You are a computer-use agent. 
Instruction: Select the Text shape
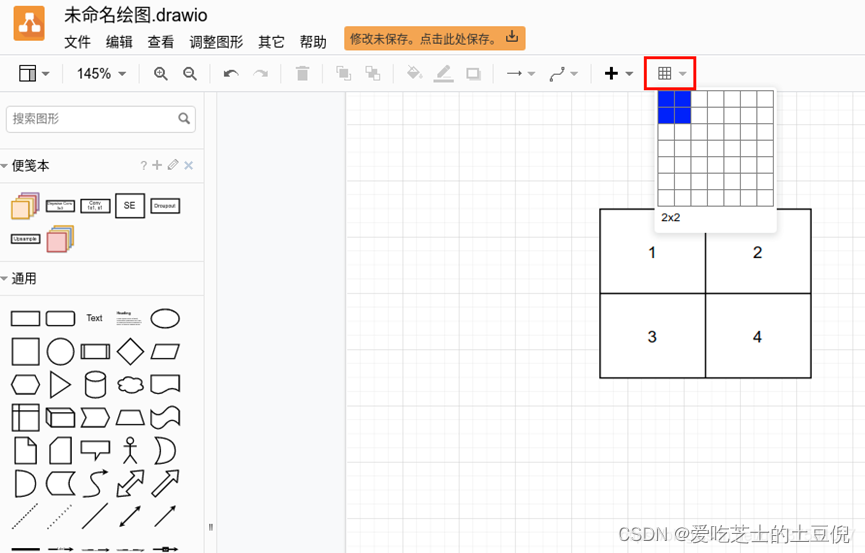pos(94,318)
